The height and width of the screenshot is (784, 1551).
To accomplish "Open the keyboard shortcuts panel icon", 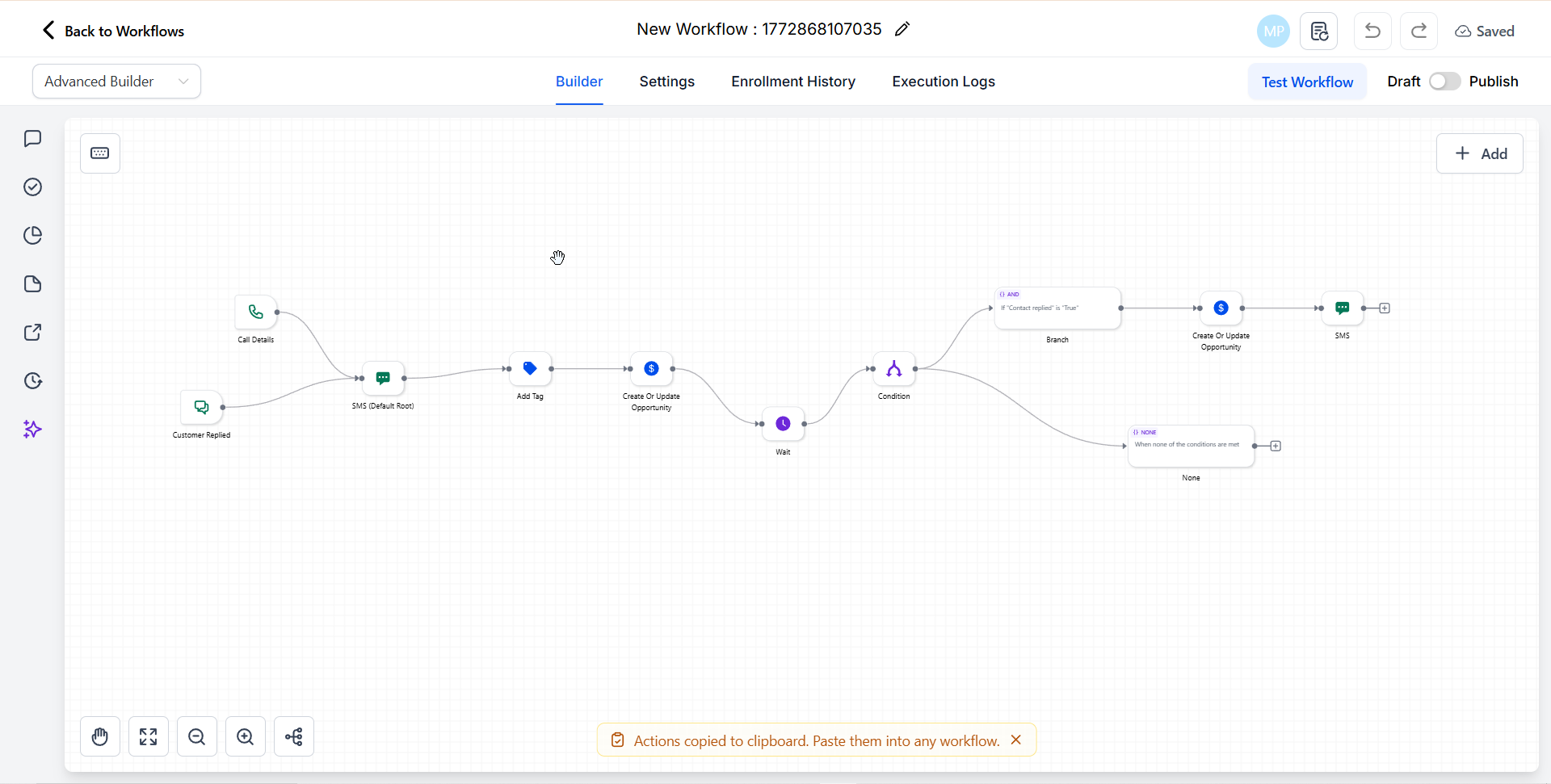I will [99, 153].
